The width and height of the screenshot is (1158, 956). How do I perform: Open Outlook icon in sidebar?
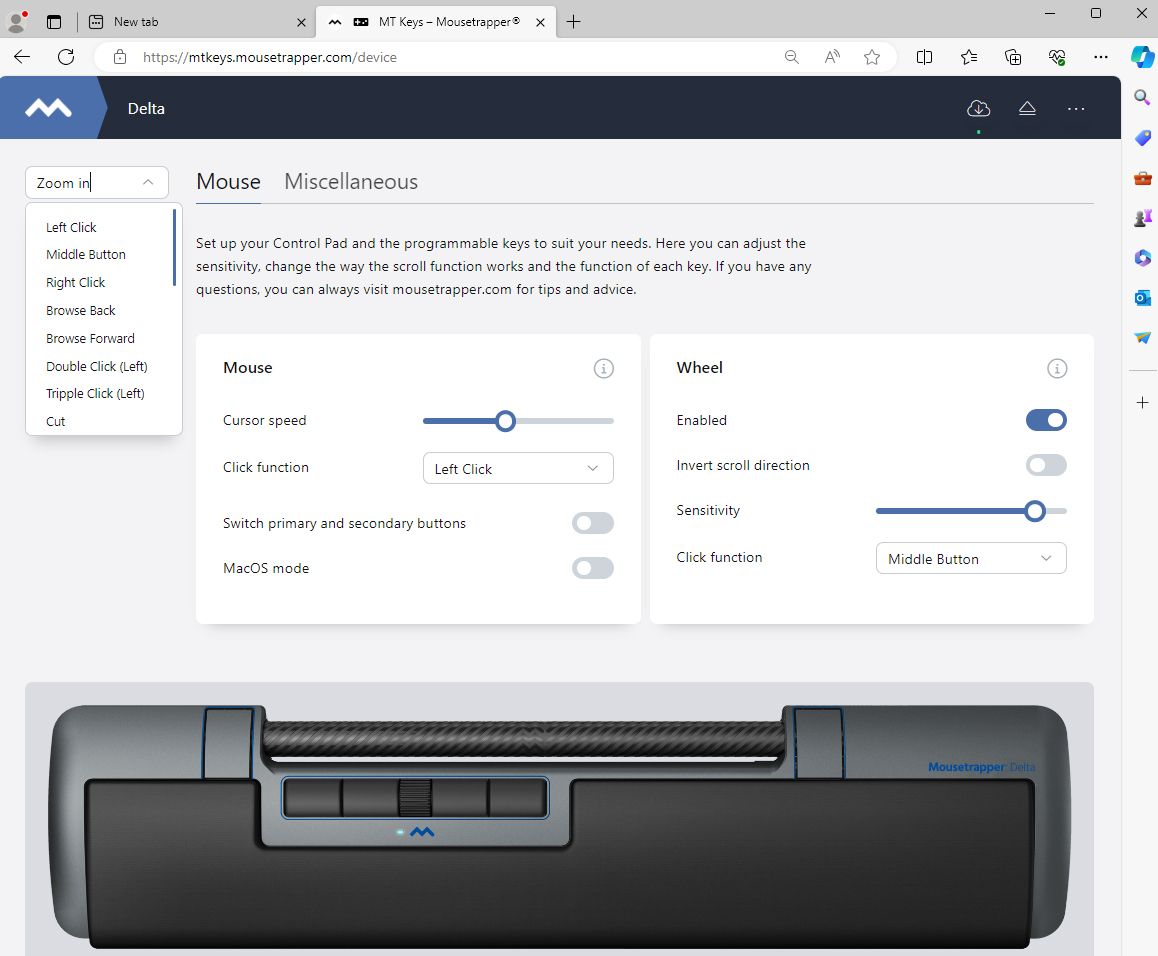coord(1142,298)
